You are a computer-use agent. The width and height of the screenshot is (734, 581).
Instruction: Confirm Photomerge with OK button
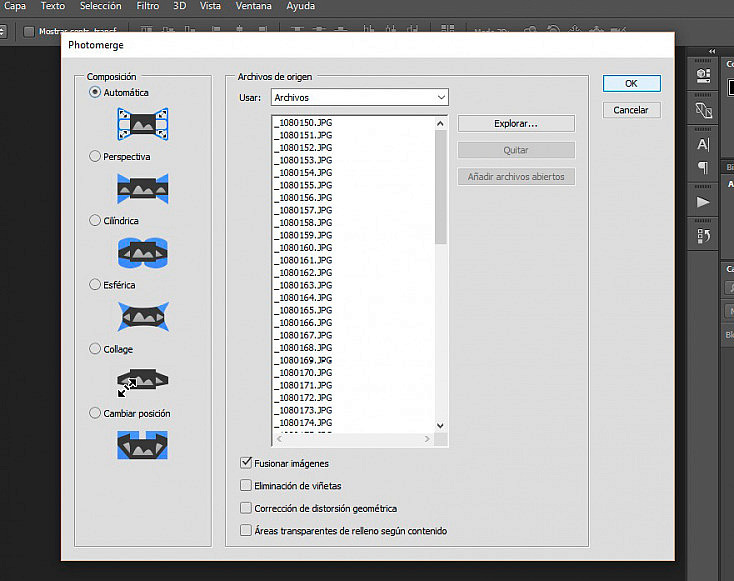point(631,83)
